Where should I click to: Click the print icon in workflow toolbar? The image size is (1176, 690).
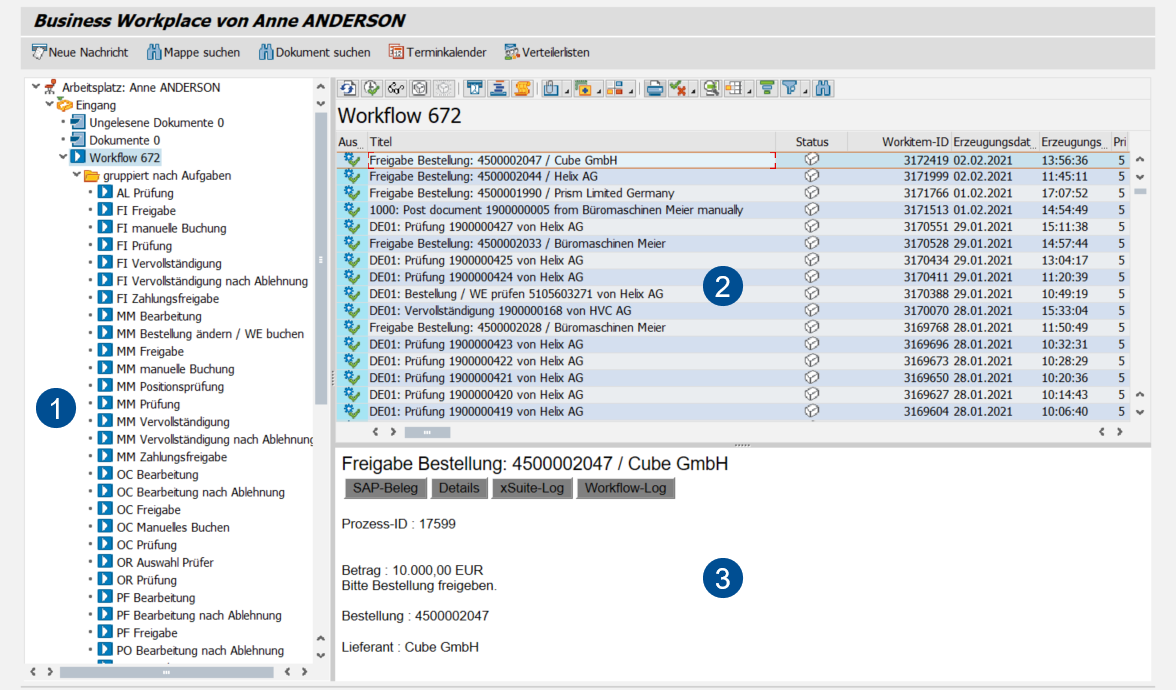[x=654, y=88]
